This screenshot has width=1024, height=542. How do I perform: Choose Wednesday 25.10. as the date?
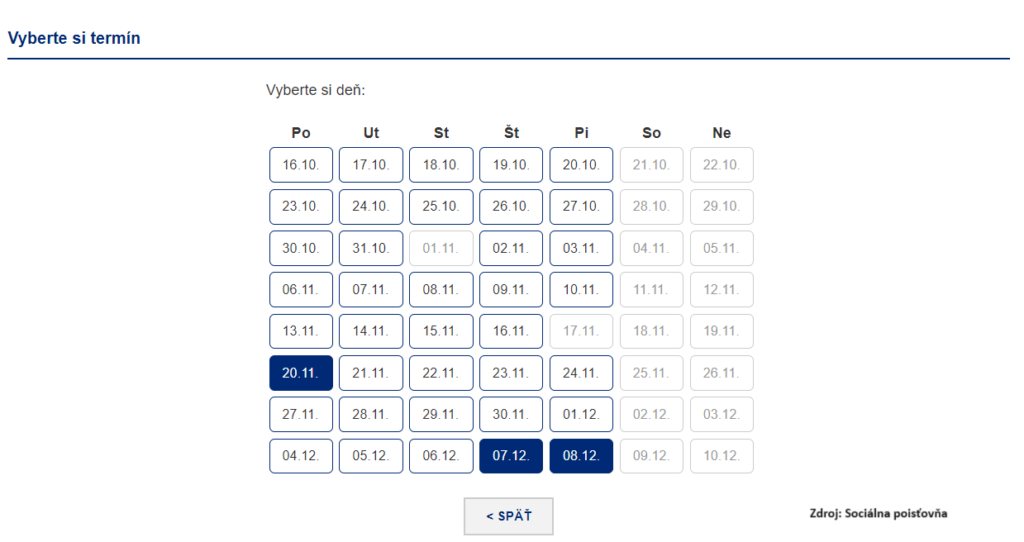[441, 207]
